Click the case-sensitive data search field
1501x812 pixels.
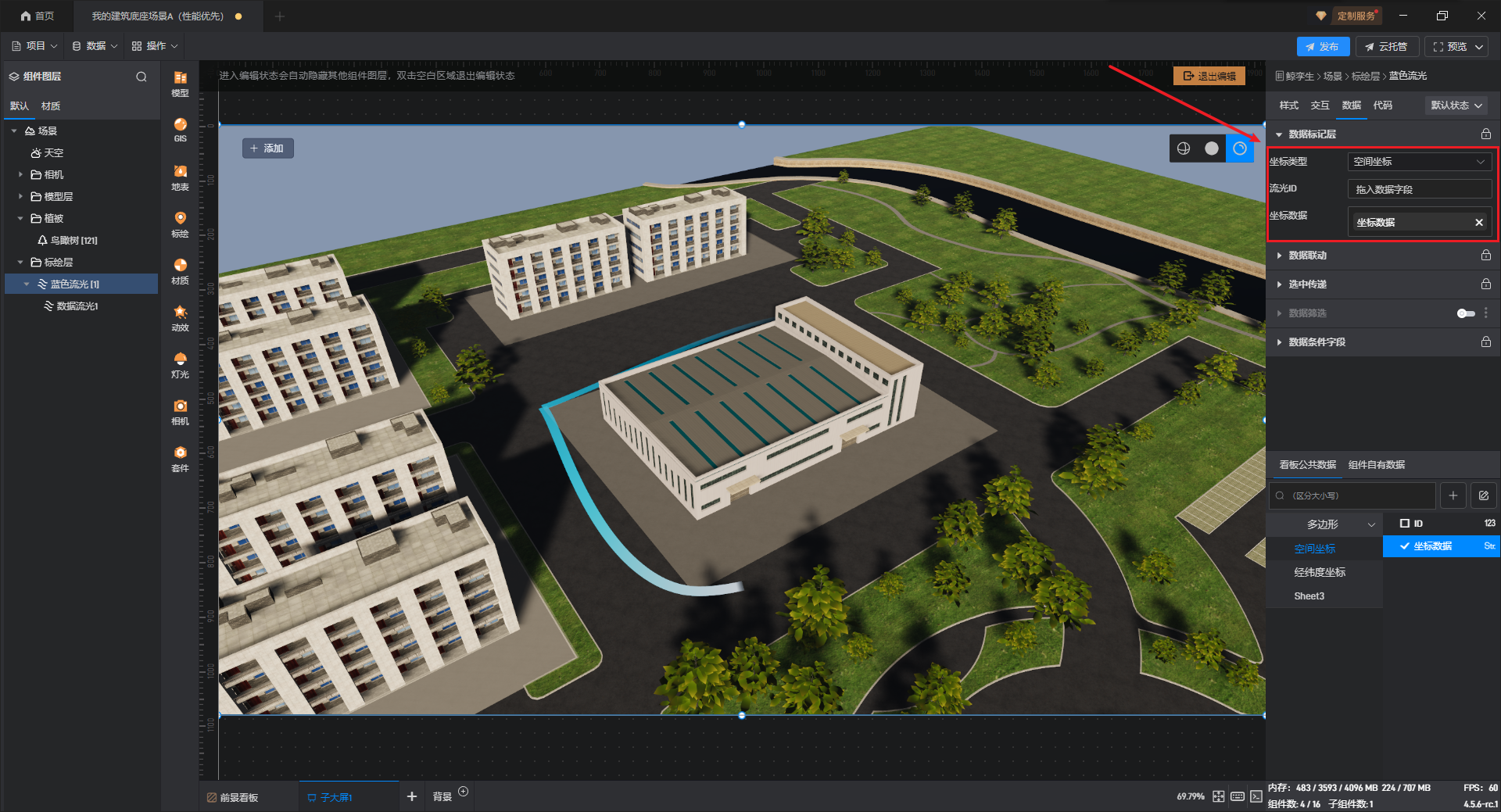click(1352, 495)
